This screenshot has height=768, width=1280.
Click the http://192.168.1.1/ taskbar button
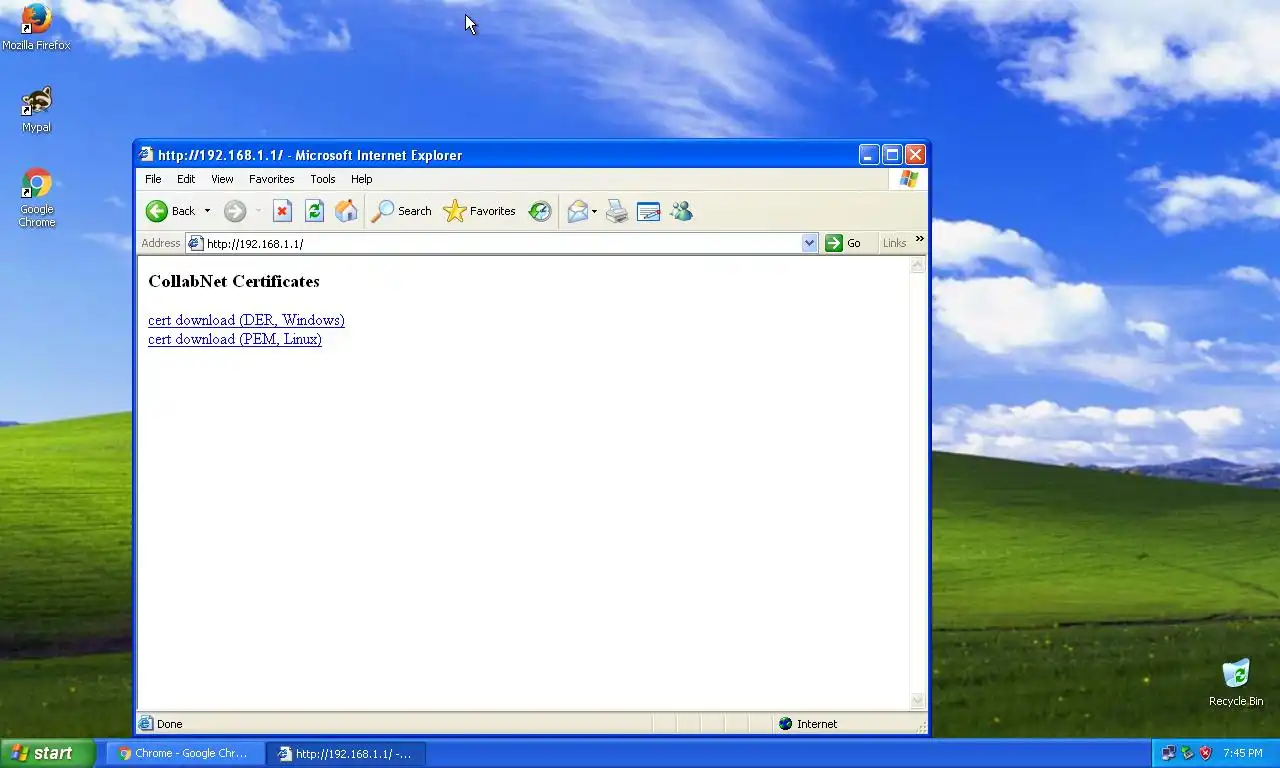point(347,753)
